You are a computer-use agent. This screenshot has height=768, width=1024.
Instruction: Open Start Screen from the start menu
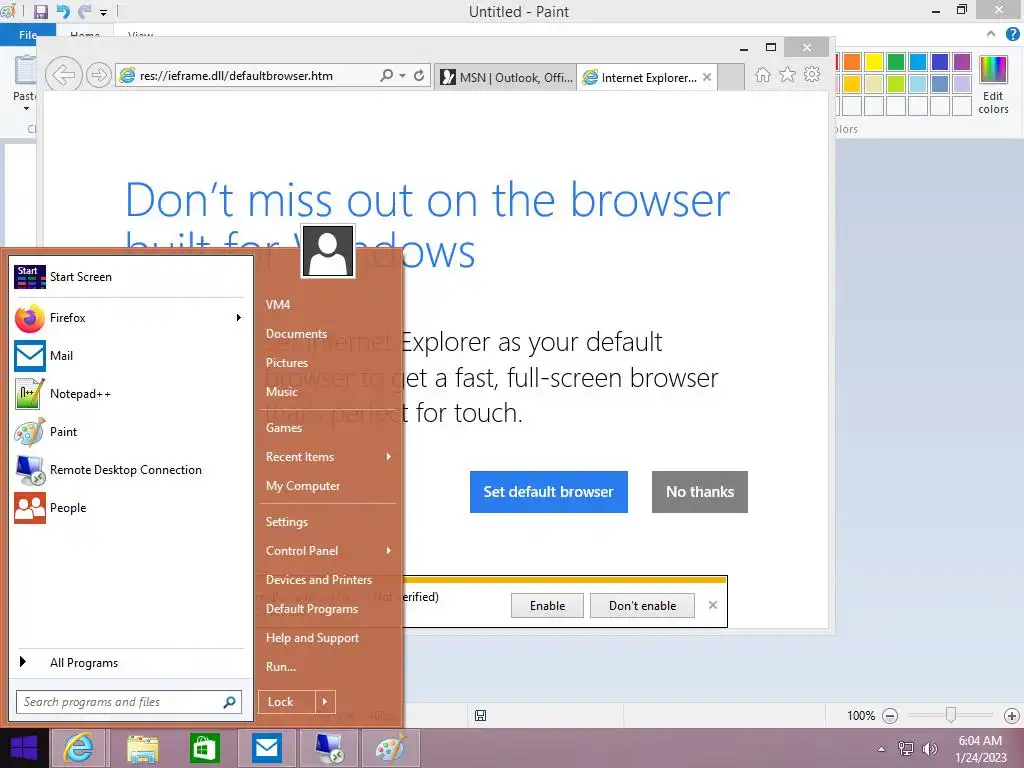point(129,277)
